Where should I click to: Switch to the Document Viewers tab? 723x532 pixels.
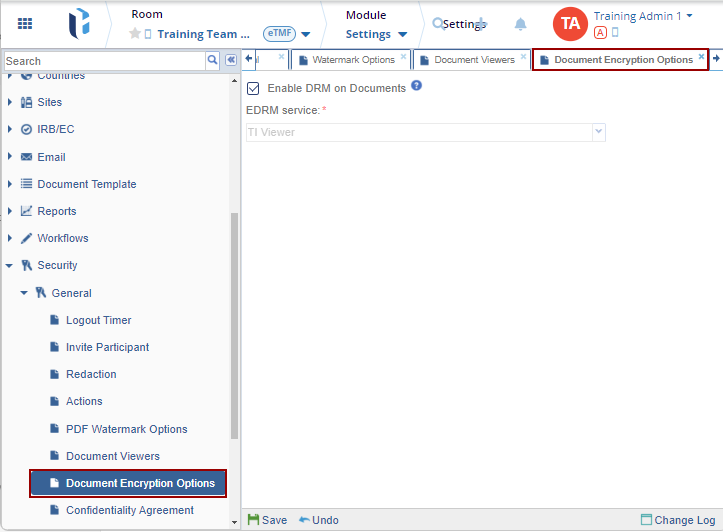tap(473, 60)
